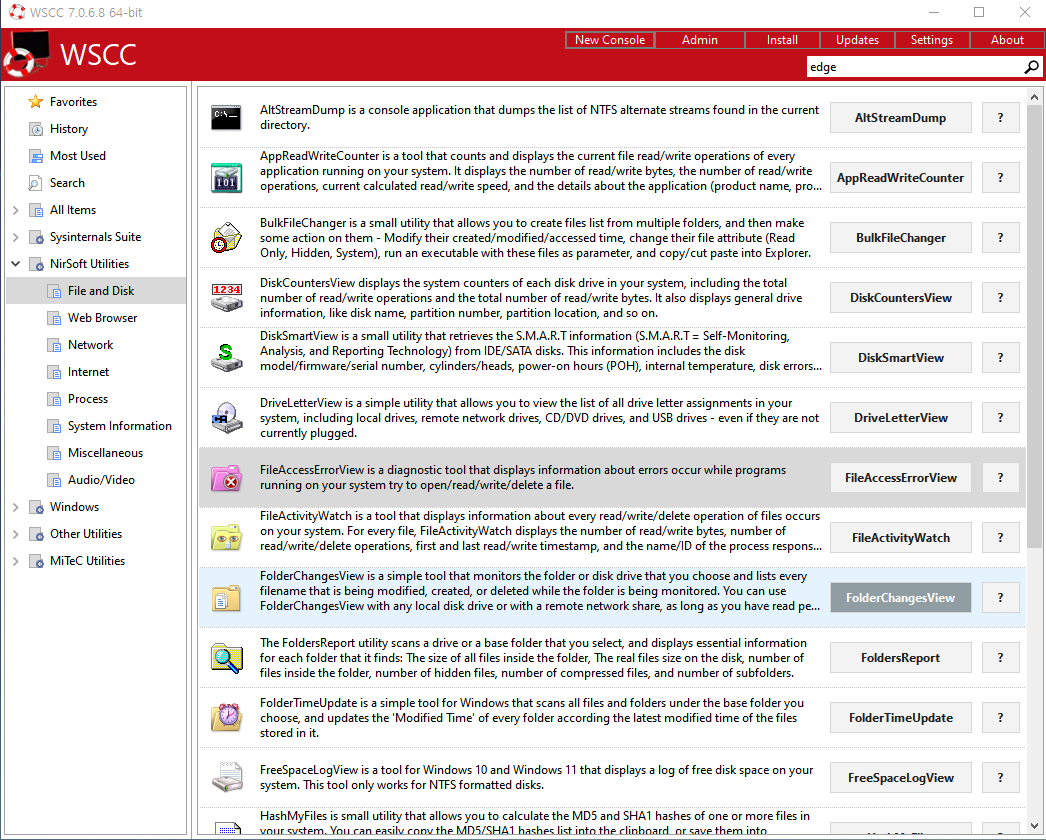
Task: Open the Settings menu
Action: pyautogui.click(x=932, y=40)
